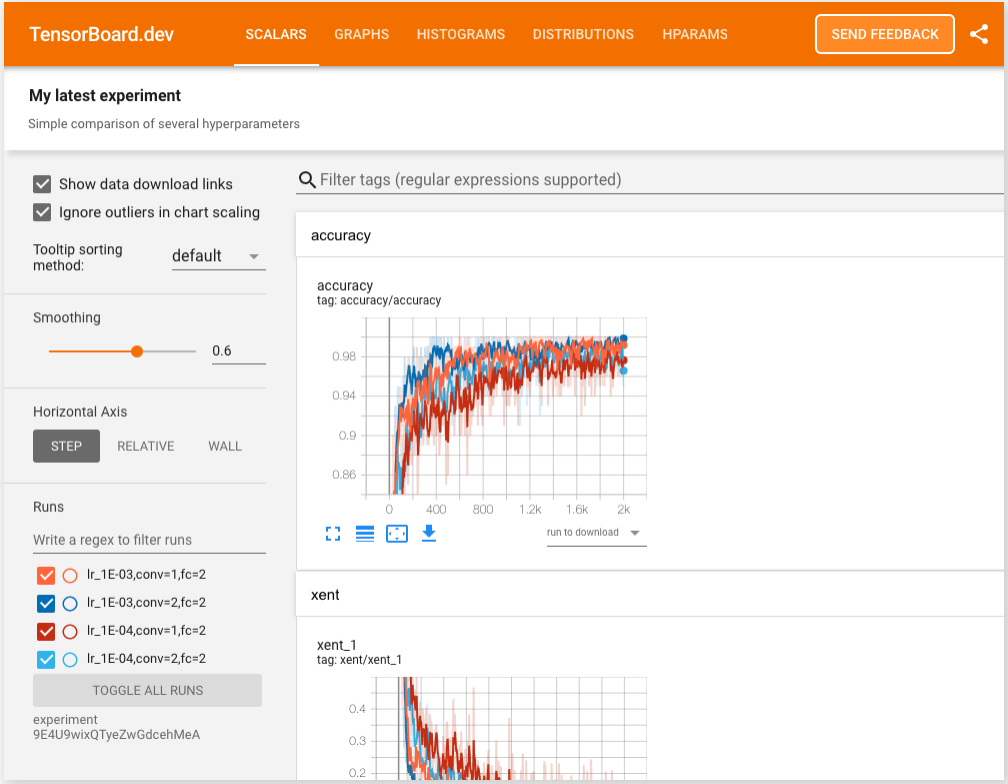The image size is (1008, 784).
Task: Open the Tooltip sorting method dropdown
Action: pos(218,255)
